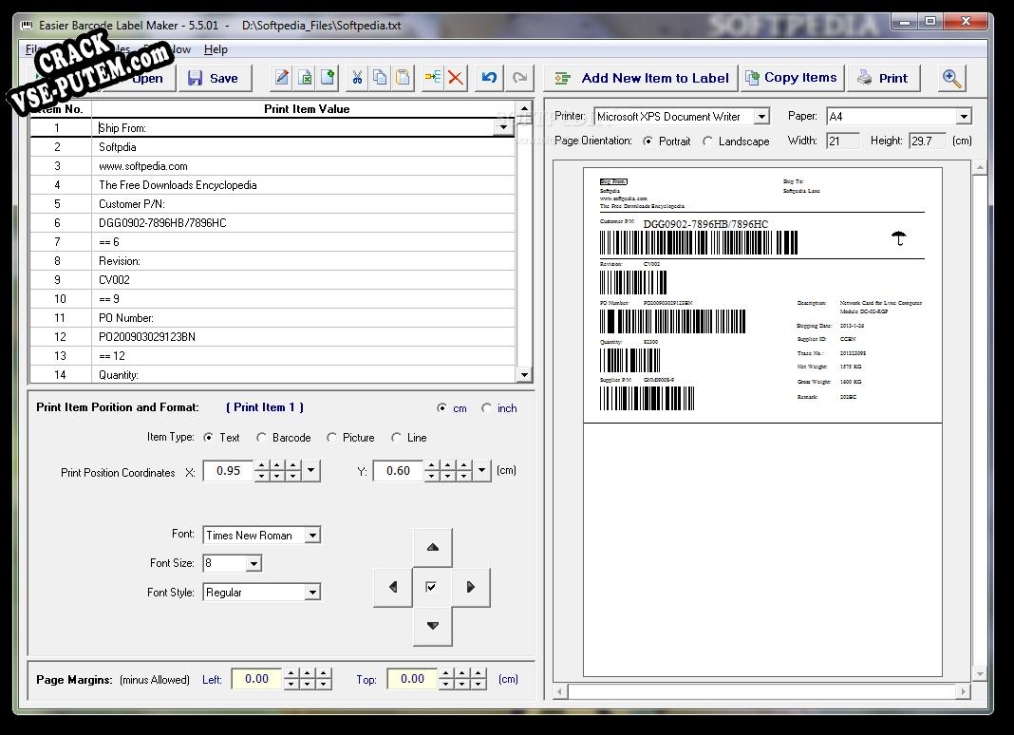Open the Help menu

(x=215, y=49)
